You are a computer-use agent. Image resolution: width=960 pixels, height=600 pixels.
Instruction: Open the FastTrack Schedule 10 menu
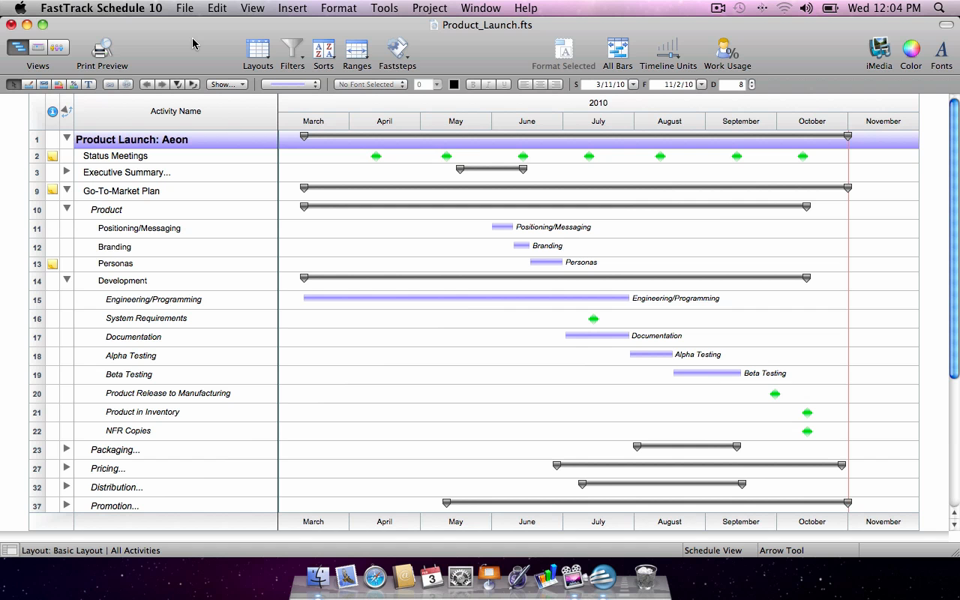tap(101, 8)
